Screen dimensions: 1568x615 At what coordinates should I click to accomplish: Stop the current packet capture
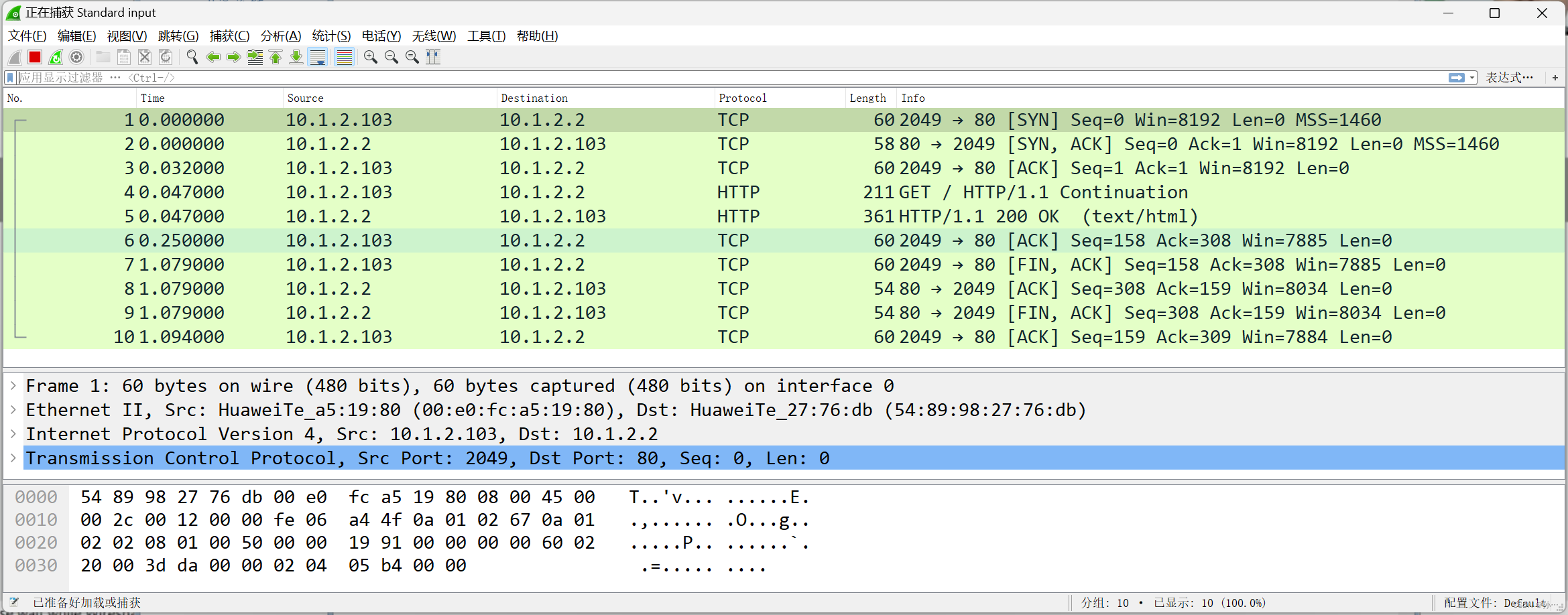pyautogui.click(x=34, y=57)
